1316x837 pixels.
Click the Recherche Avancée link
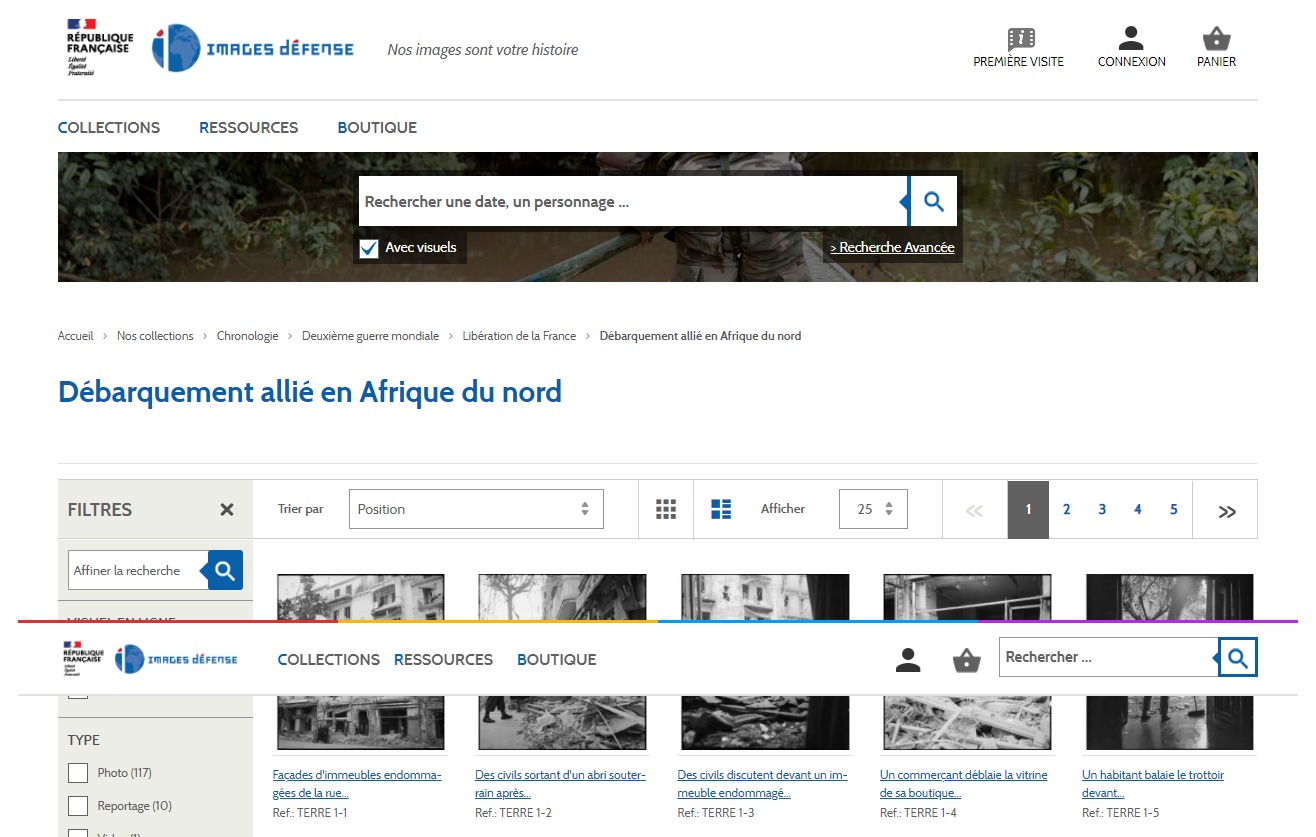(x=892, y=247)
